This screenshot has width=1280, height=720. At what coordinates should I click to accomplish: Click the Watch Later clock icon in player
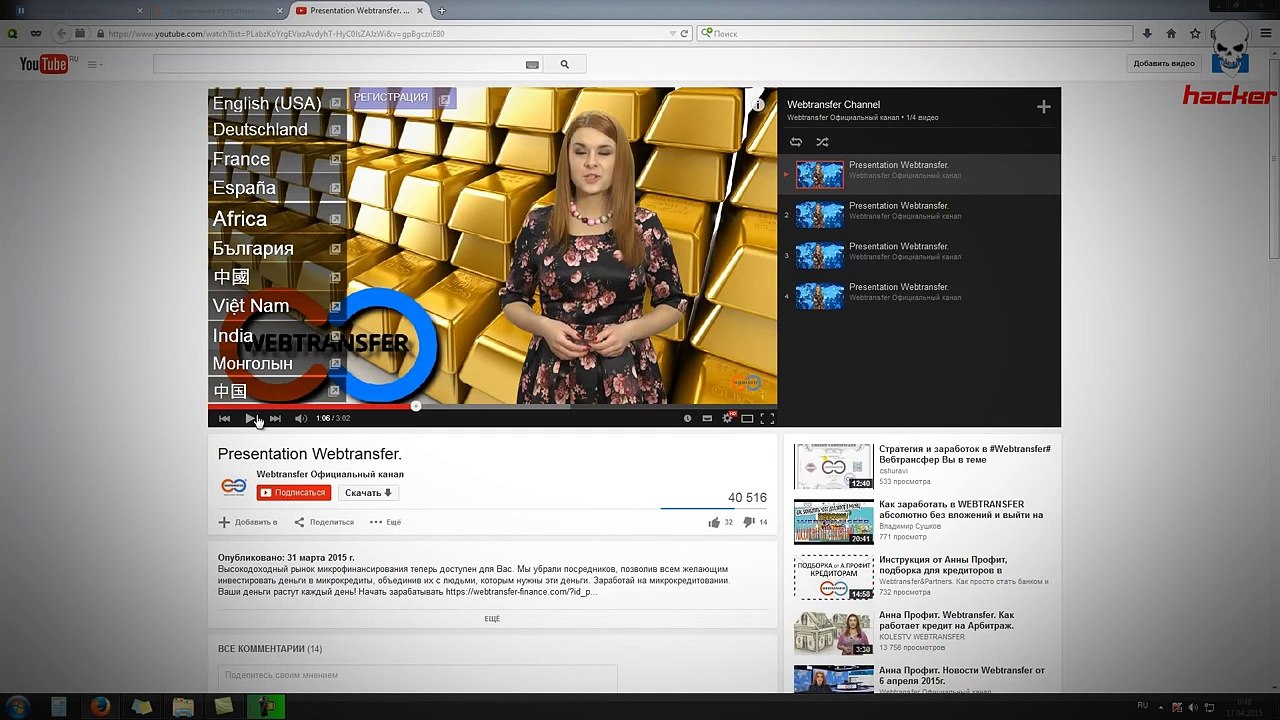(x=687, y=418)
